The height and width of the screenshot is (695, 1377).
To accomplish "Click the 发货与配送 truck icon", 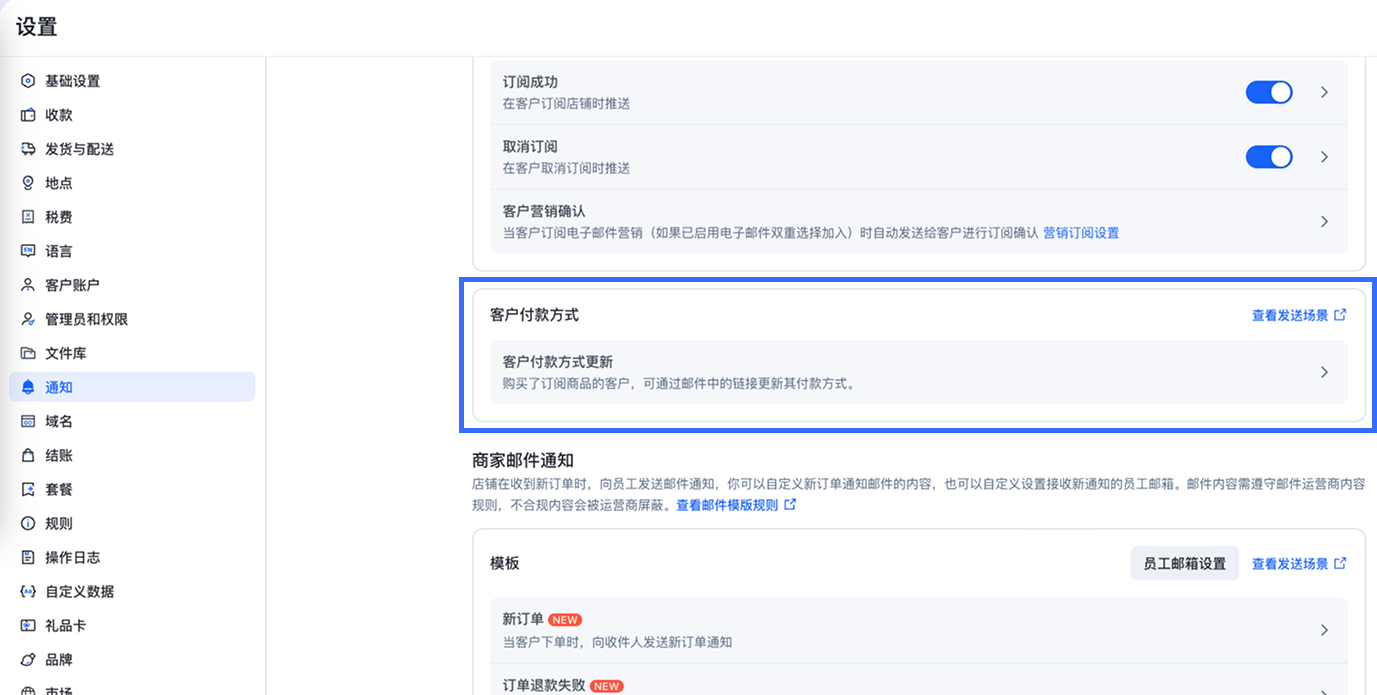I will pyautogui.click(x=28, y=149).
